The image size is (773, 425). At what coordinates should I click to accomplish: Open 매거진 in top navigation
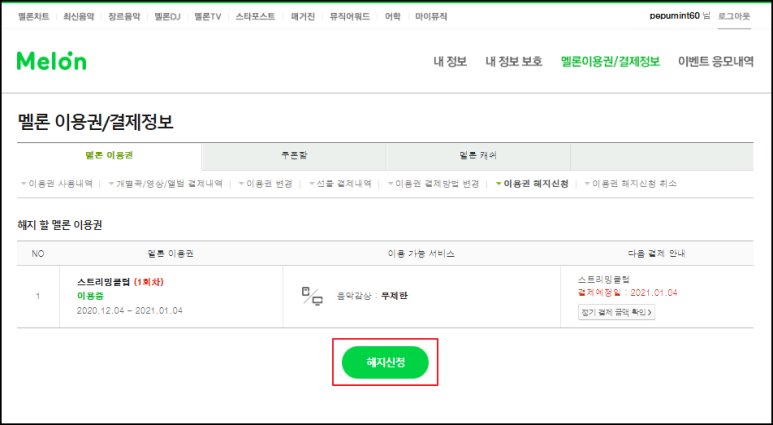click(303, 16)
